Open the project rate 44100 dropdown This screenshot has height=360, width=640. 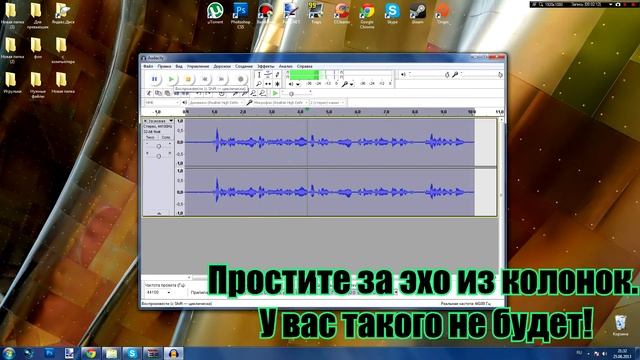(159, 292)
